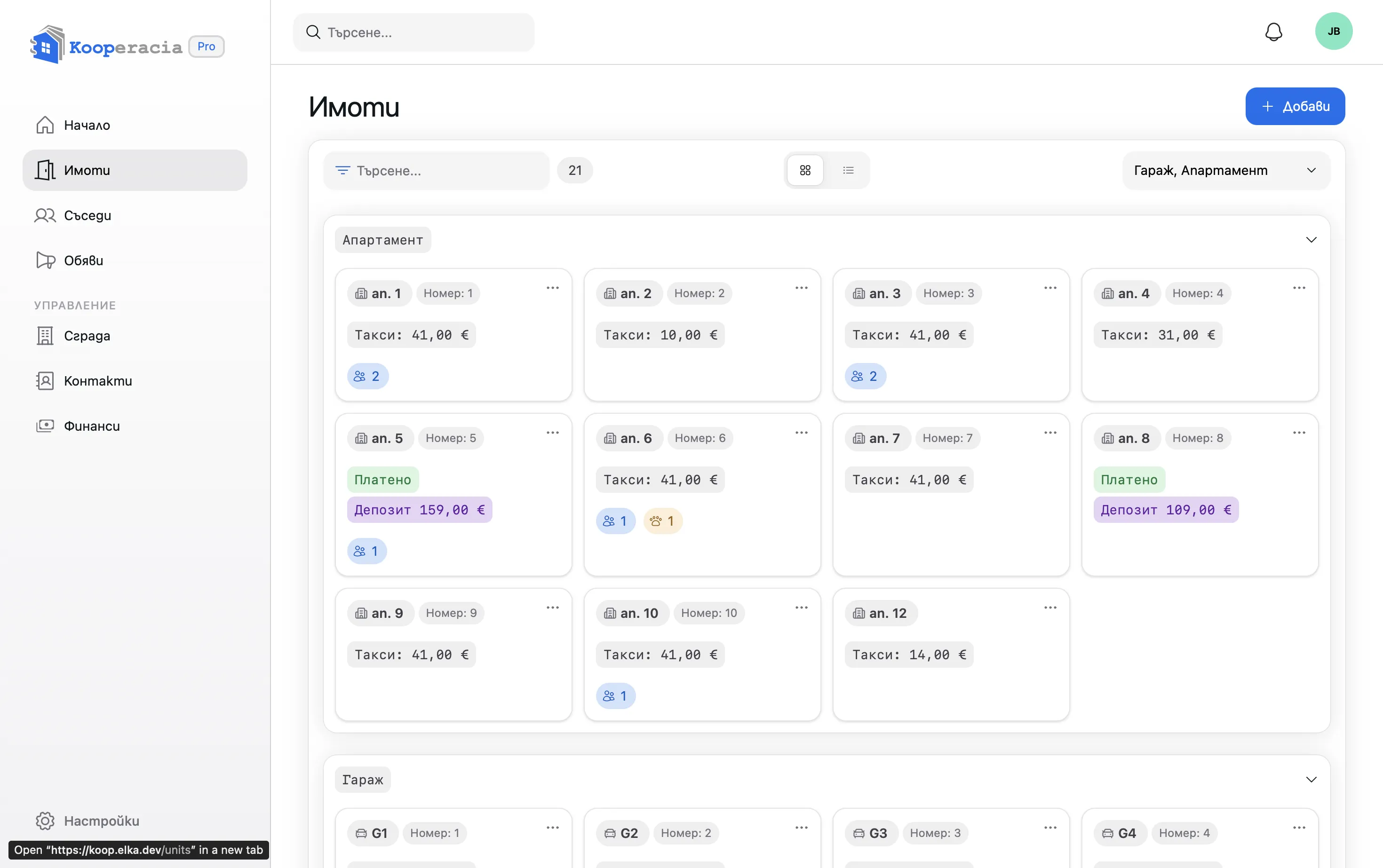Screen dimensions: 1383x868
Task: Open more options for ап. 2
Action: (801, 288)
